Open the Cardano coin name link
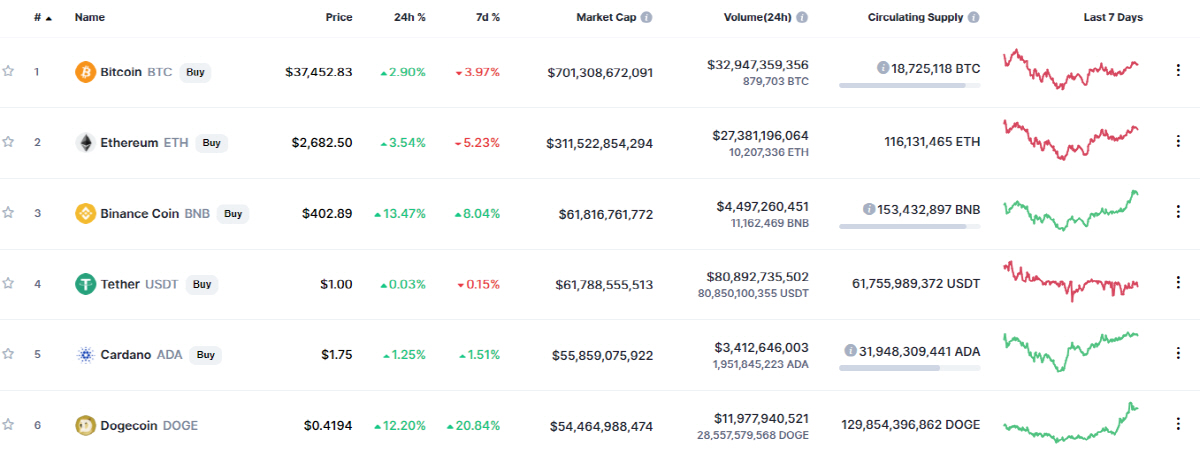The width and height of the screenshot is (1200, 455). click(125, 354)
